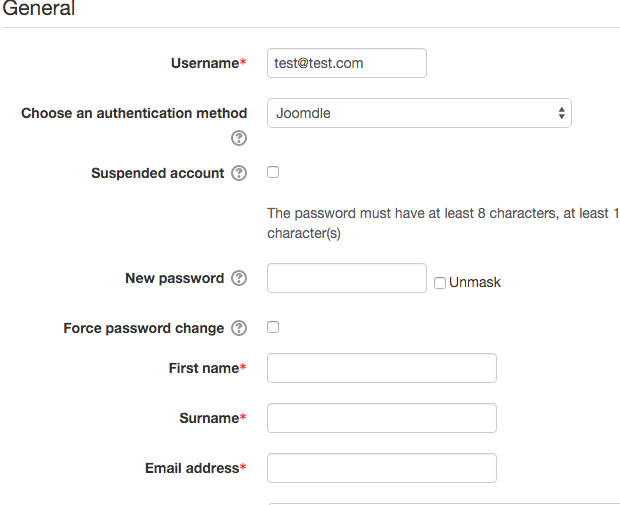Open Force password change help icon
This screenshot has width=620, height=505.
click(239, 328)
